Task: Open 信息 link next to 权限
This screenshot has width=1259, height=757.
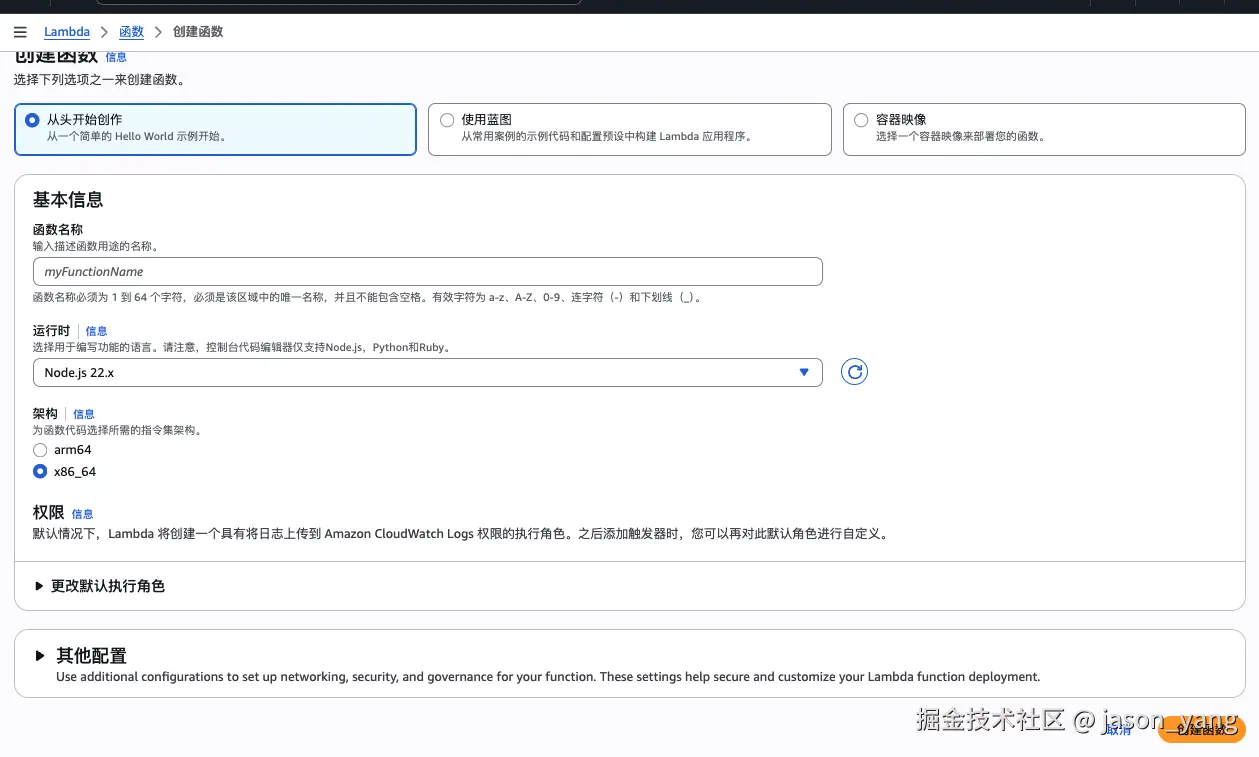Action: (x=82, y=514)
